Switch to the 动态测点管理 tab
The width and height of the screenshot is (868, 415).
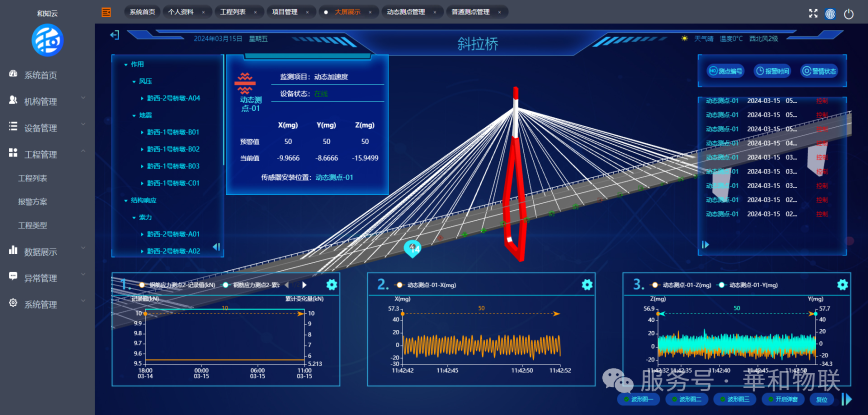pos(412,12)
